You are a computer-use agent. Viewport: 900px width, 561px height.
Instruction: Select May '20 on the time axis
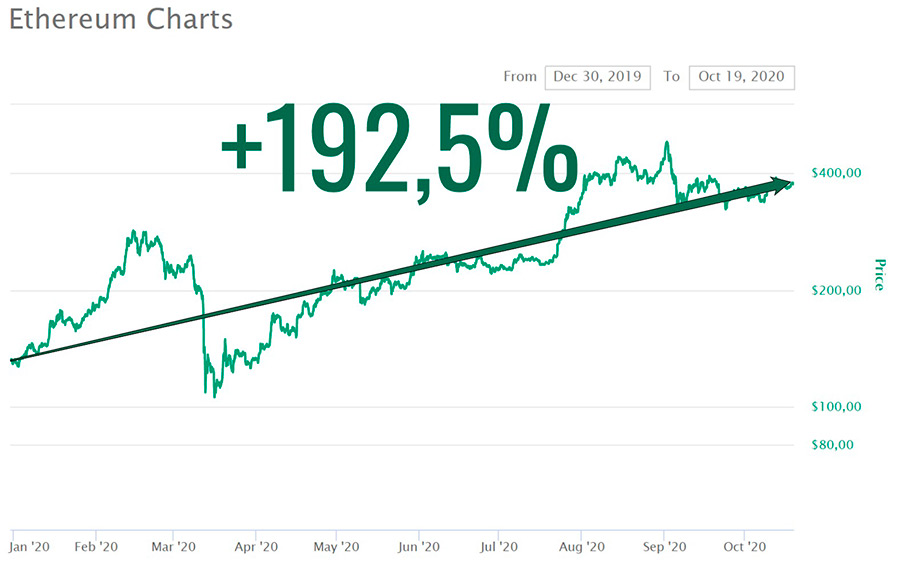[336, 547]
